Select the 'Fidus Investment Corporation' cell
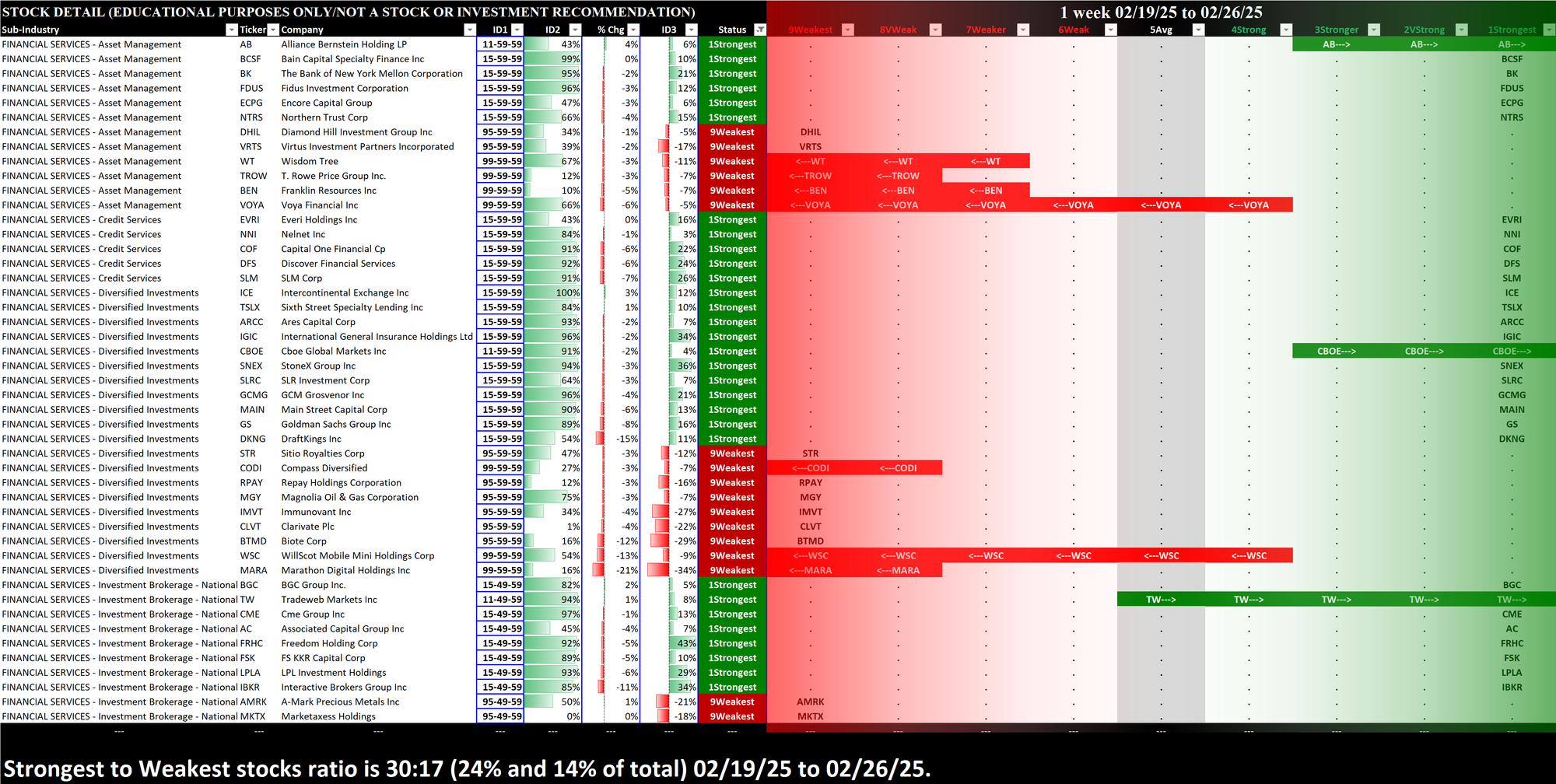The width and height of the screenshot is (1556, 784). (377, 88)
